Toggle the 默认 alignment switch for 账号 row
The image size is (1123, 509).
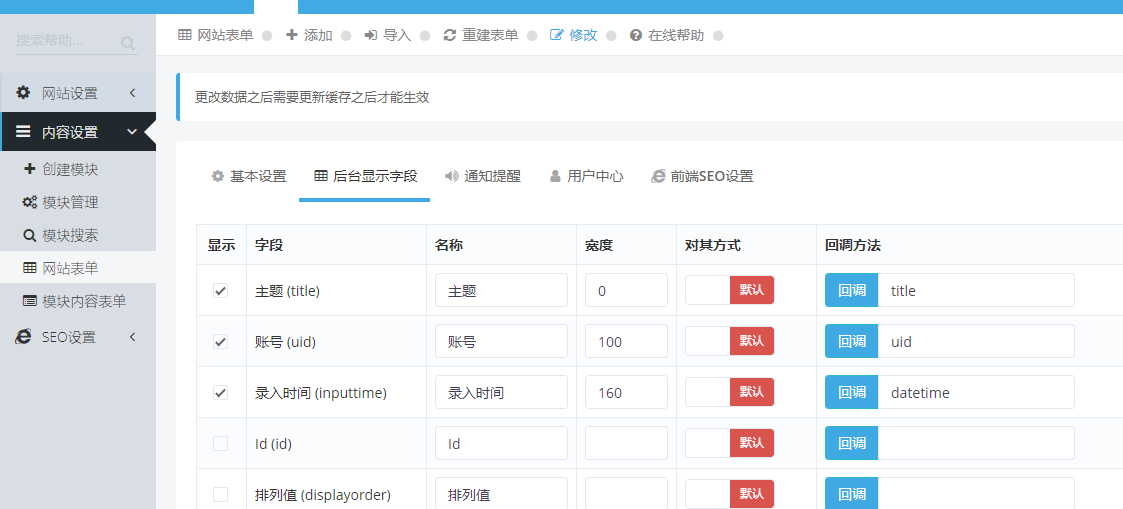tap(730, 341)
